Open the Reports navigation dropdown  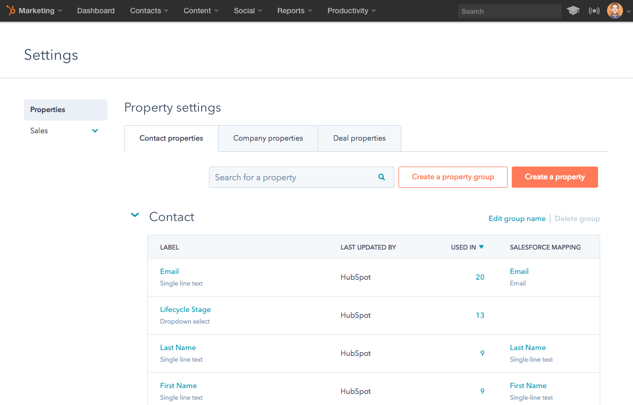click(x=294, y=11)
